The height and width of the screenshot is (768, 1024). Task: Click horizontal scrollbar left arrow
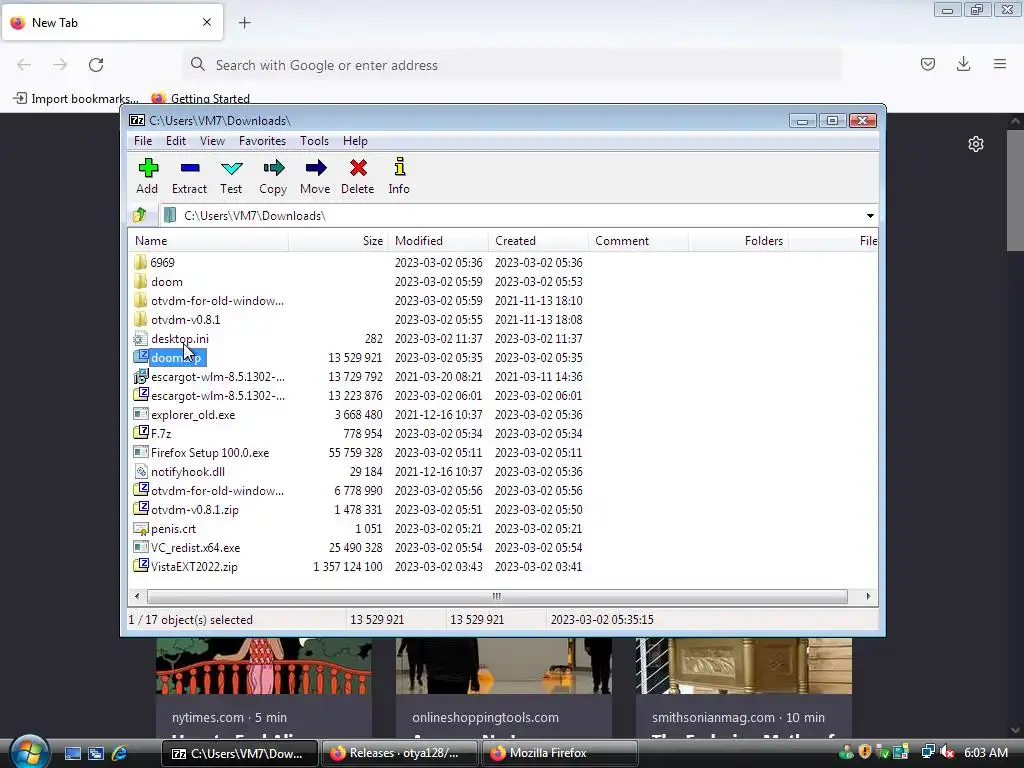[x=136, y=596]
